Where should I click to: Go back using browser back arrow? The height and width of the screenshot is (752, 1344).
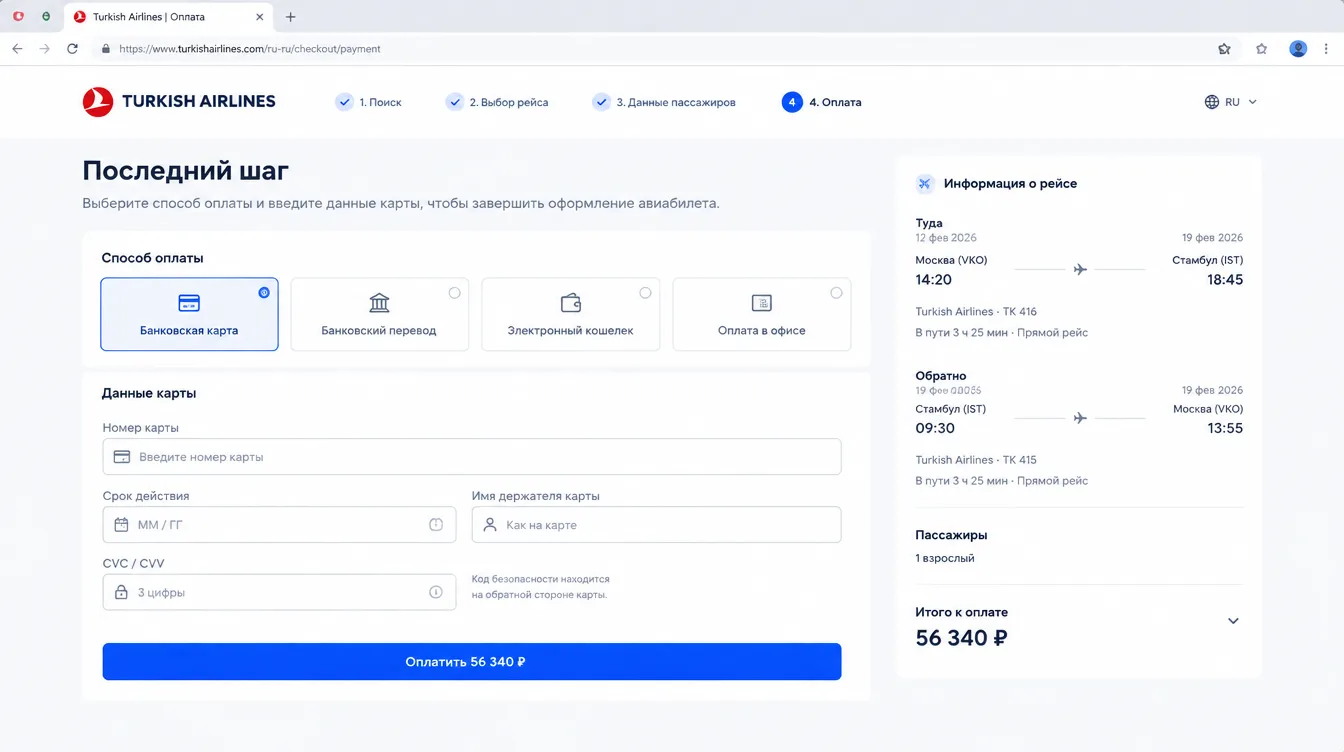click(17, 48)
